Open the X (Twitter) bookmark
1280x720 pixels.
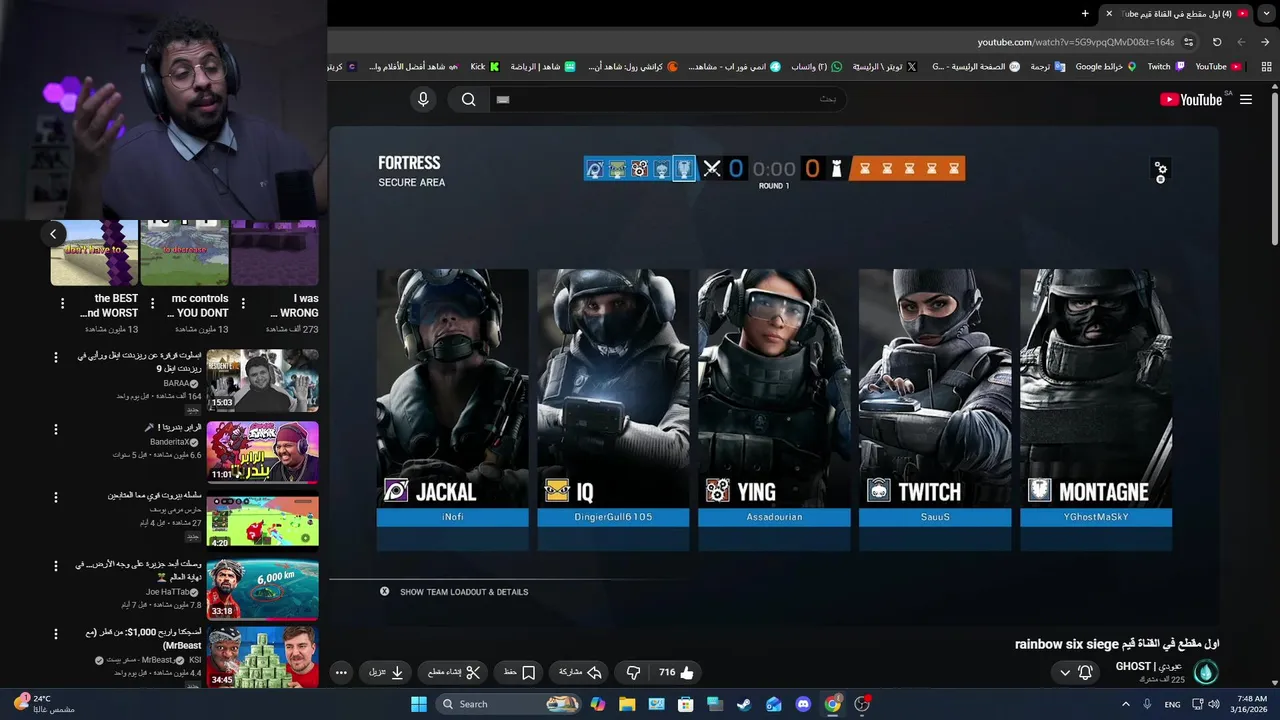pyautogui.click(x=883, y=67)
